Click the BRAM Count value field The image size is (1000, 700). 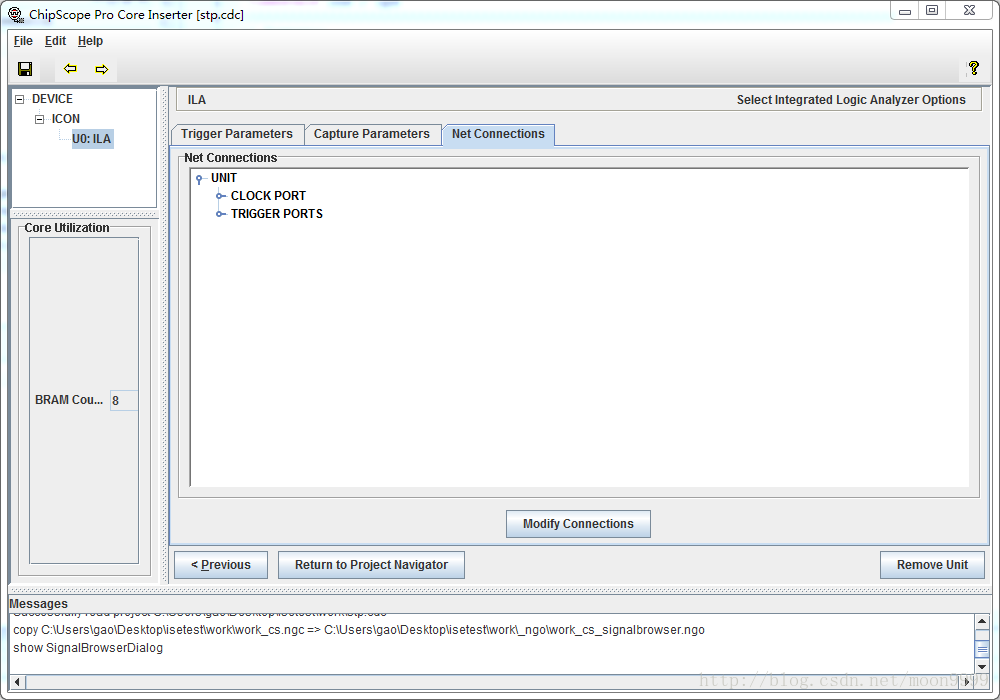[124, 400]
